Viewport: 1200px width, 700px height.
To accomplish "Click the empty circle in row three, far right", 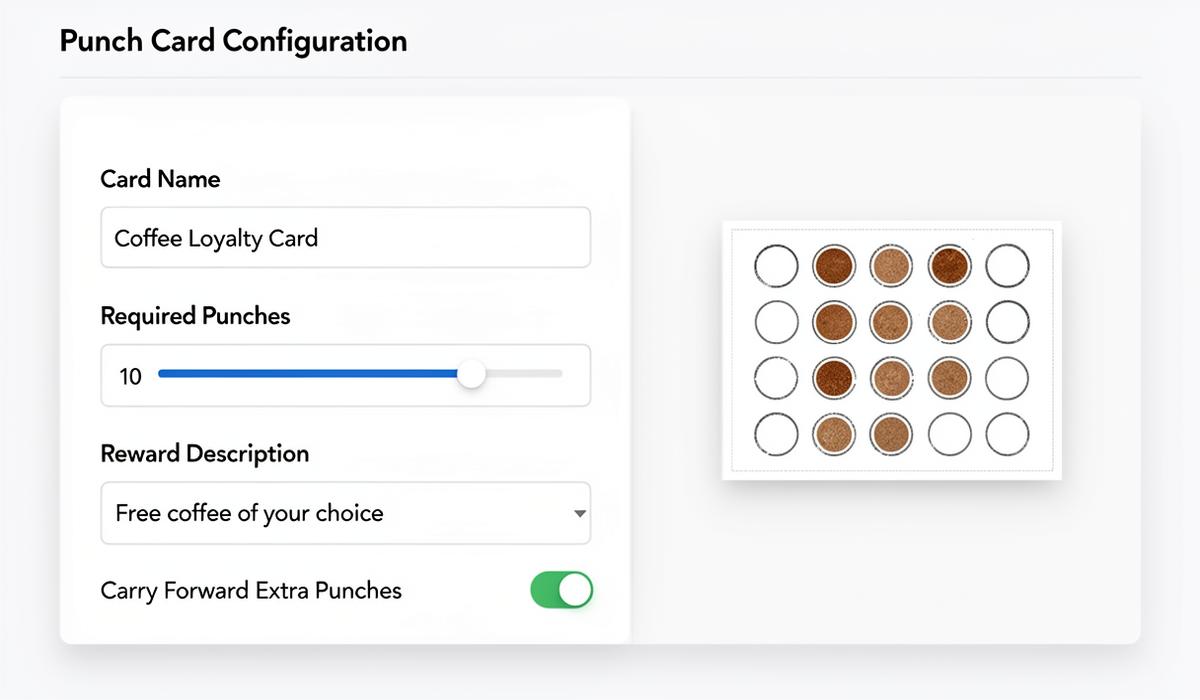I will point(1007,378).
